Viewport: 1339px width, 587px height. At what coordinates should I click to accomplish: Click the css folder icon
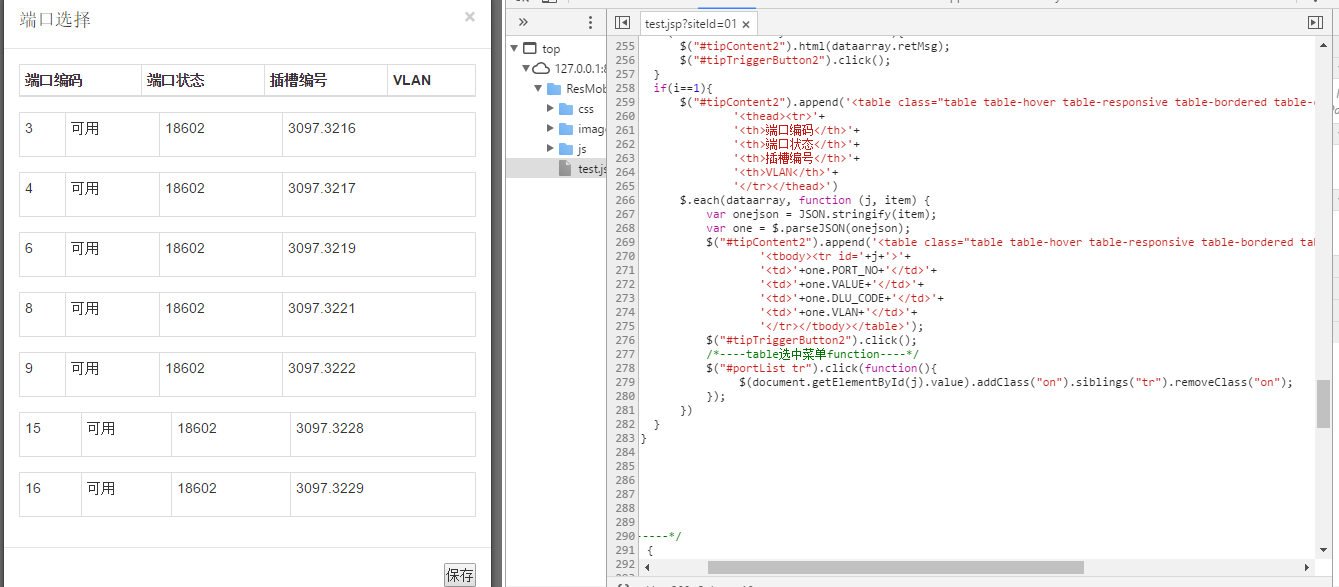tap(565, 108)
